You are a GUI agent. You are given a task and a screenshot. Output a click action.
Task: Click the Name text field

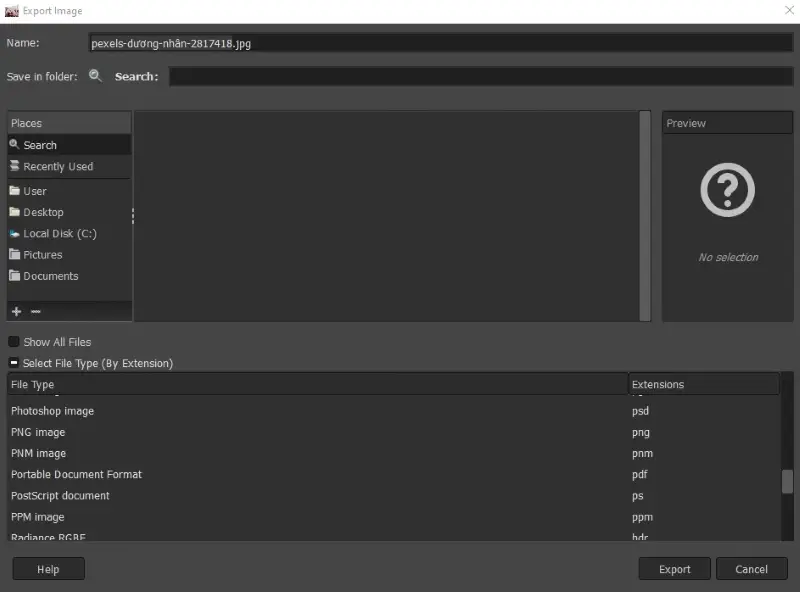[x=440, y=43]
